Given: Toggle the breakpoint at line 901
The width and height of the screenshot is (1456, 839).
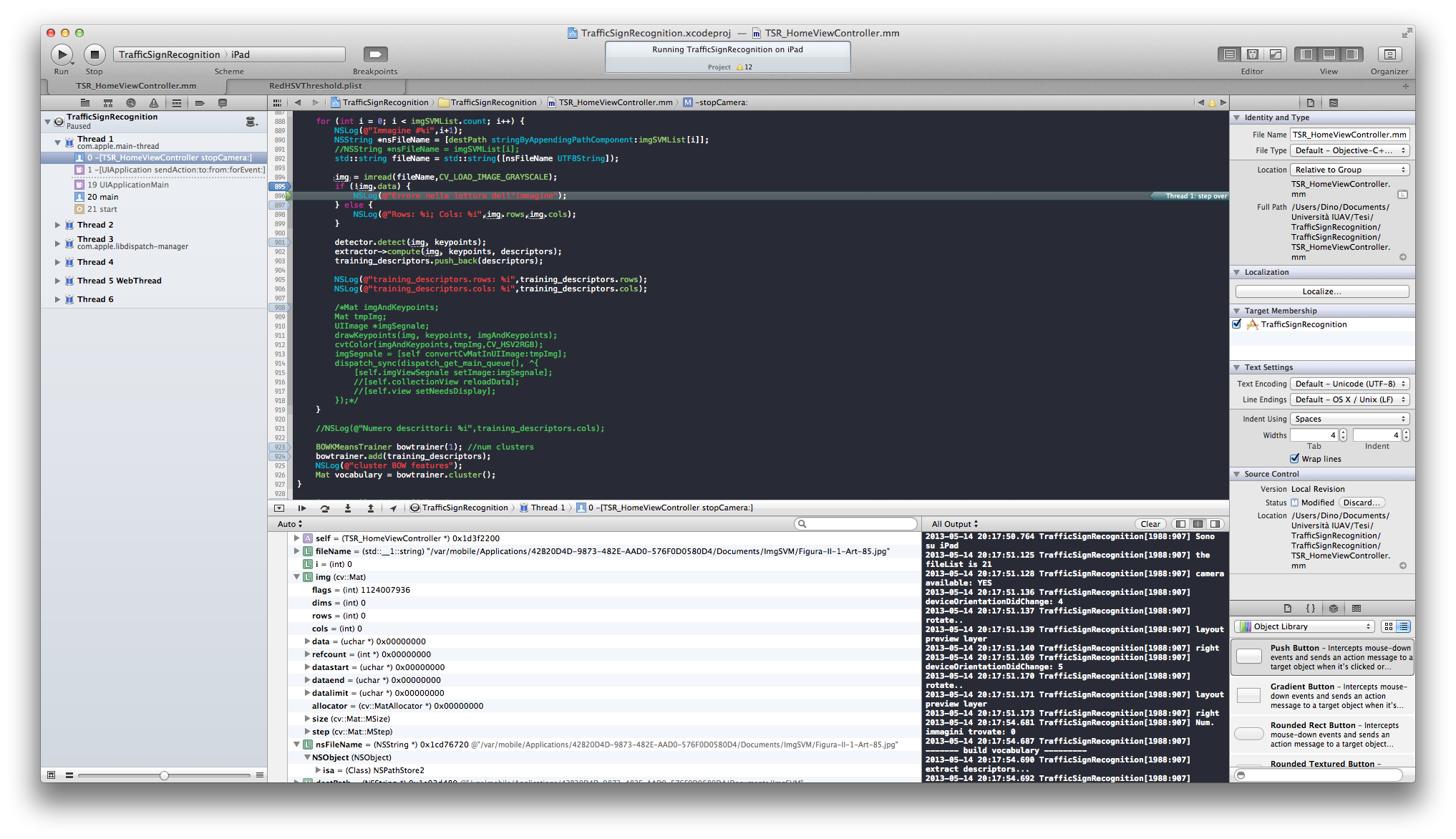Looking at the screenshot, I should 279,242.
